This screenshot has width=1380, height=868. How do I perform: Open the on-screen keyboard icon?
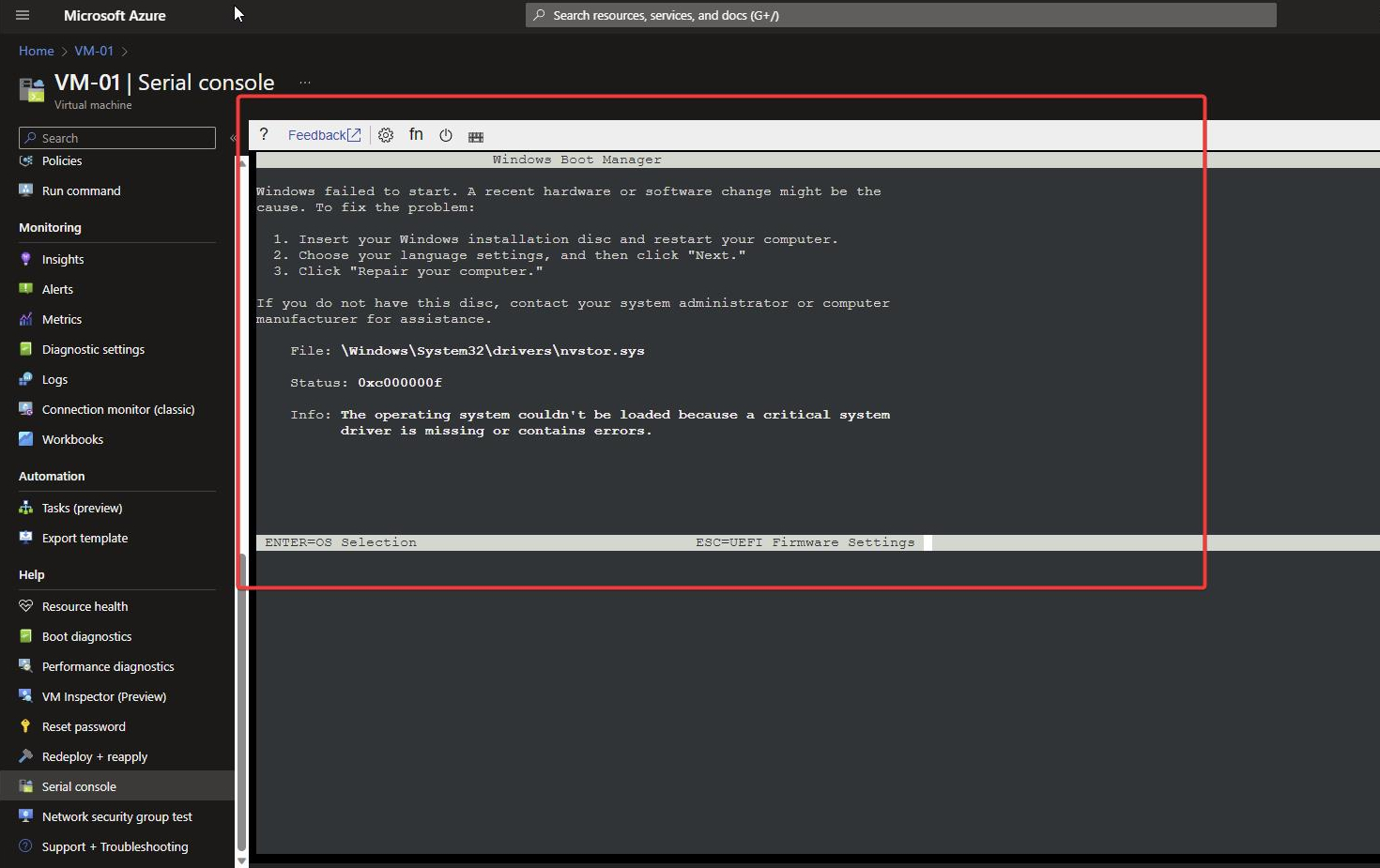(x=476, y=135)
